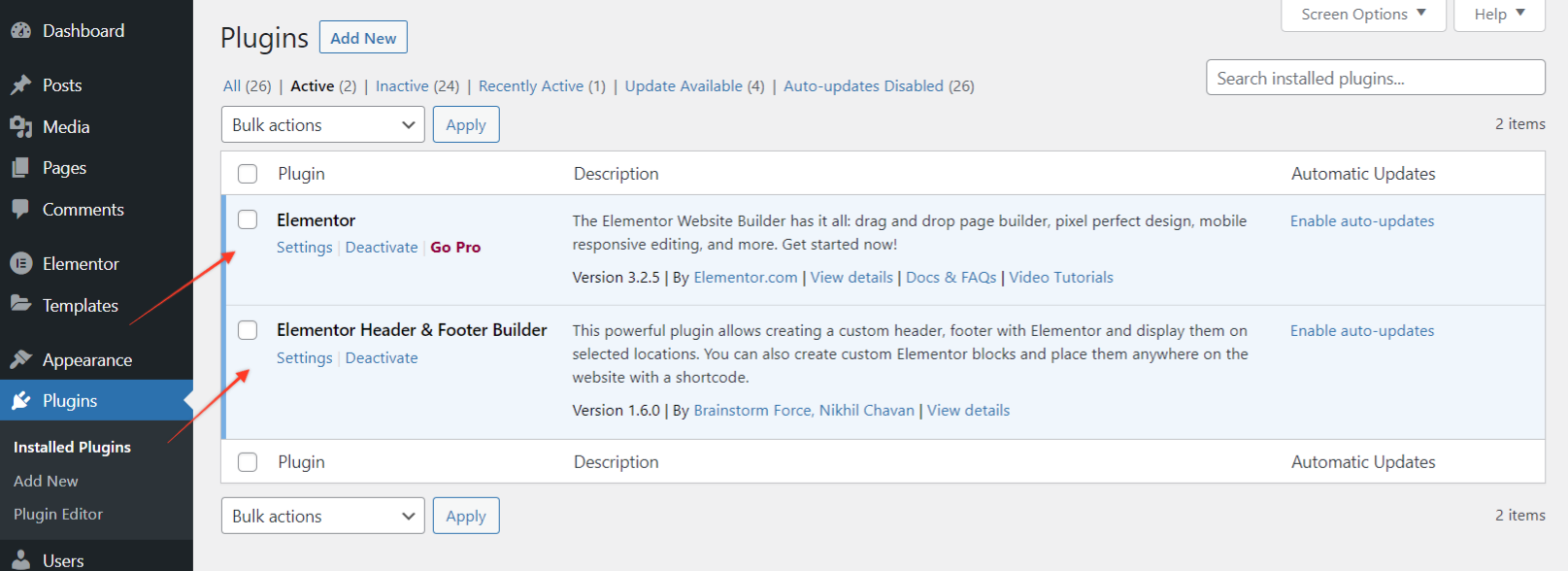Click the Elementor logo icon in sidebar
Viewport: 1568px width, 571px height.
tap(20, 263)
